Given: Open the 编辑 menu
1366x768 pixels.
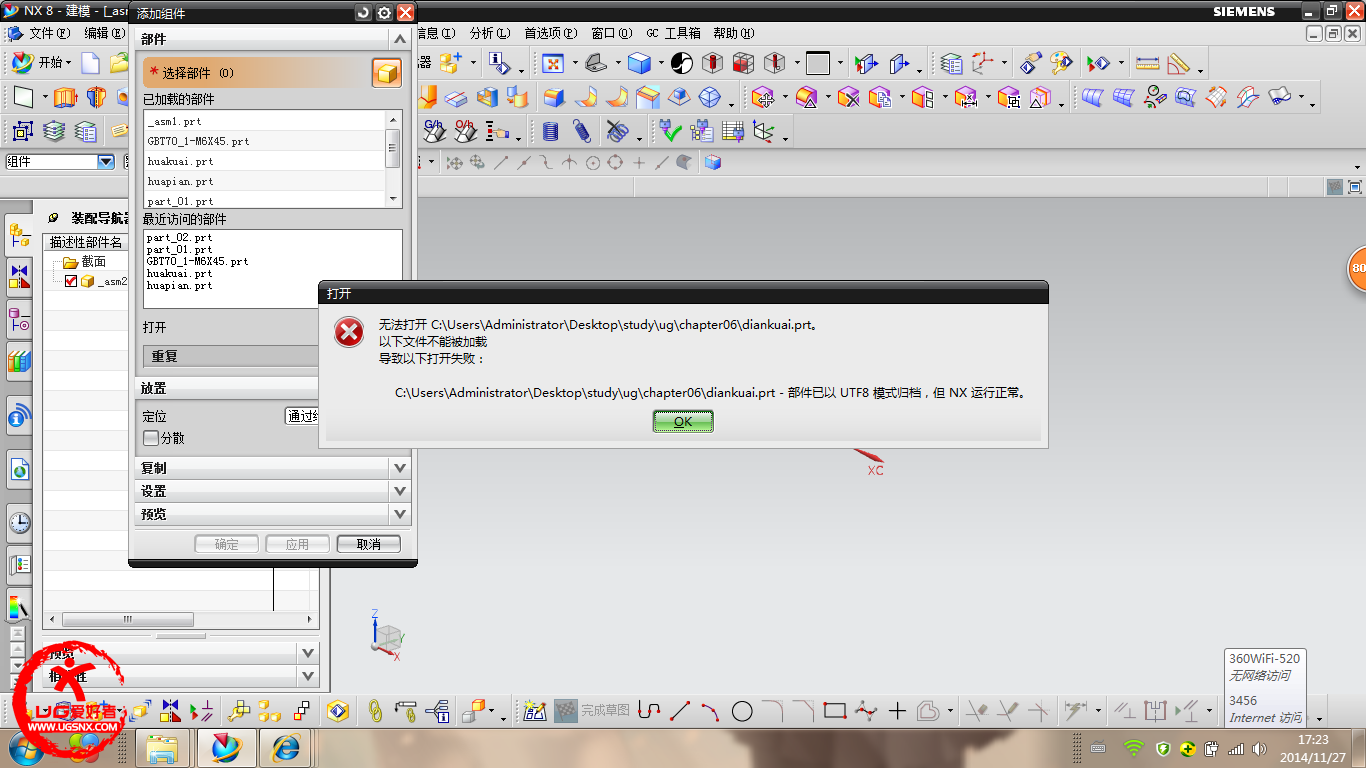Looking at the screenshot, I should pos(104,33).
